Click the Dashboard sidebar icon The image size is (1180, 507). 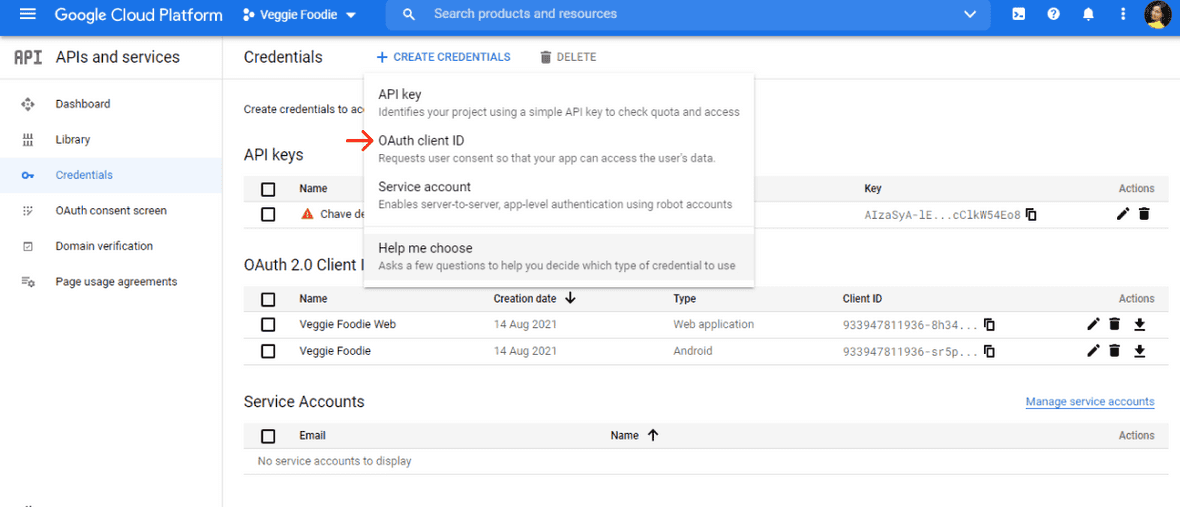click(28, 104)
